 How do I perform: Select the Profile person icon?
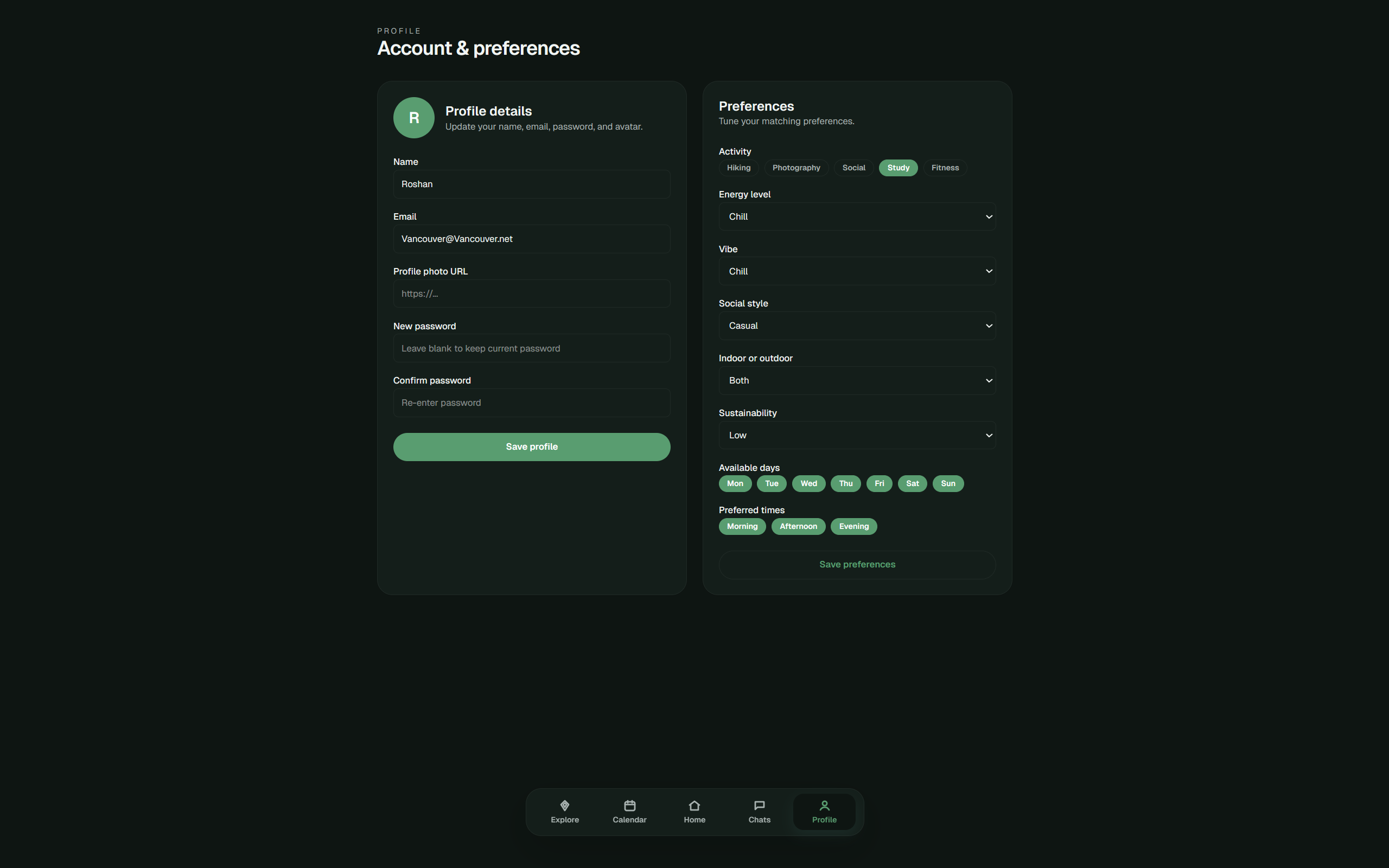tap(824, 806)
